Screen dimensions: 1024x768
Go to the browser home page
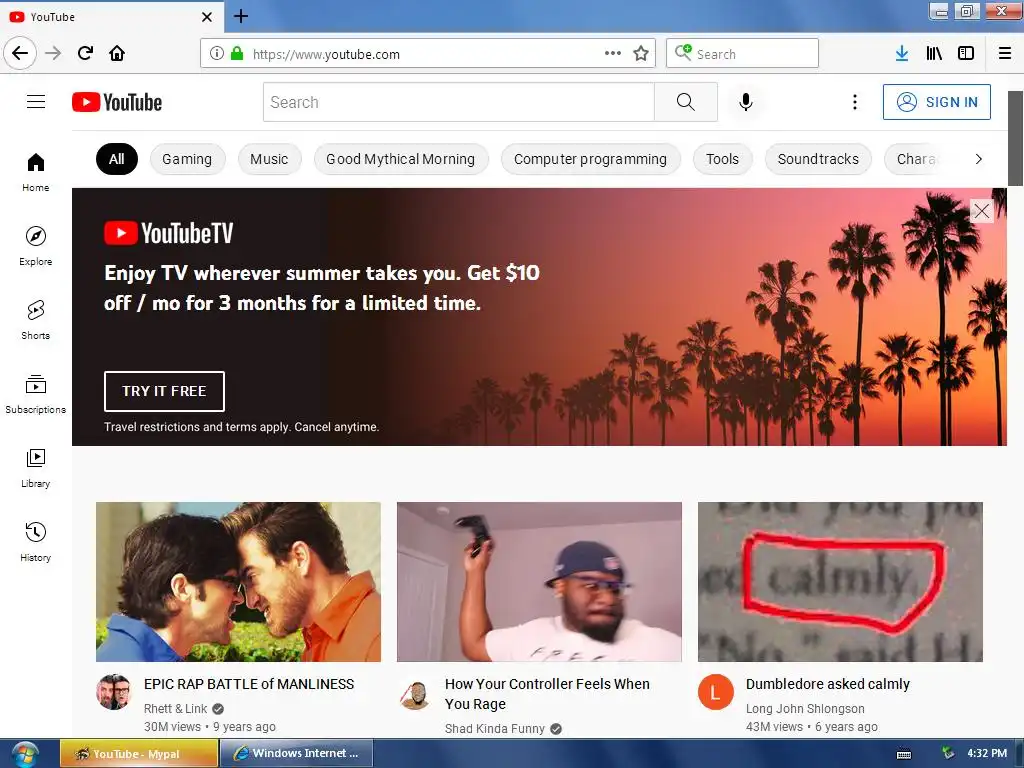[117, 53]
